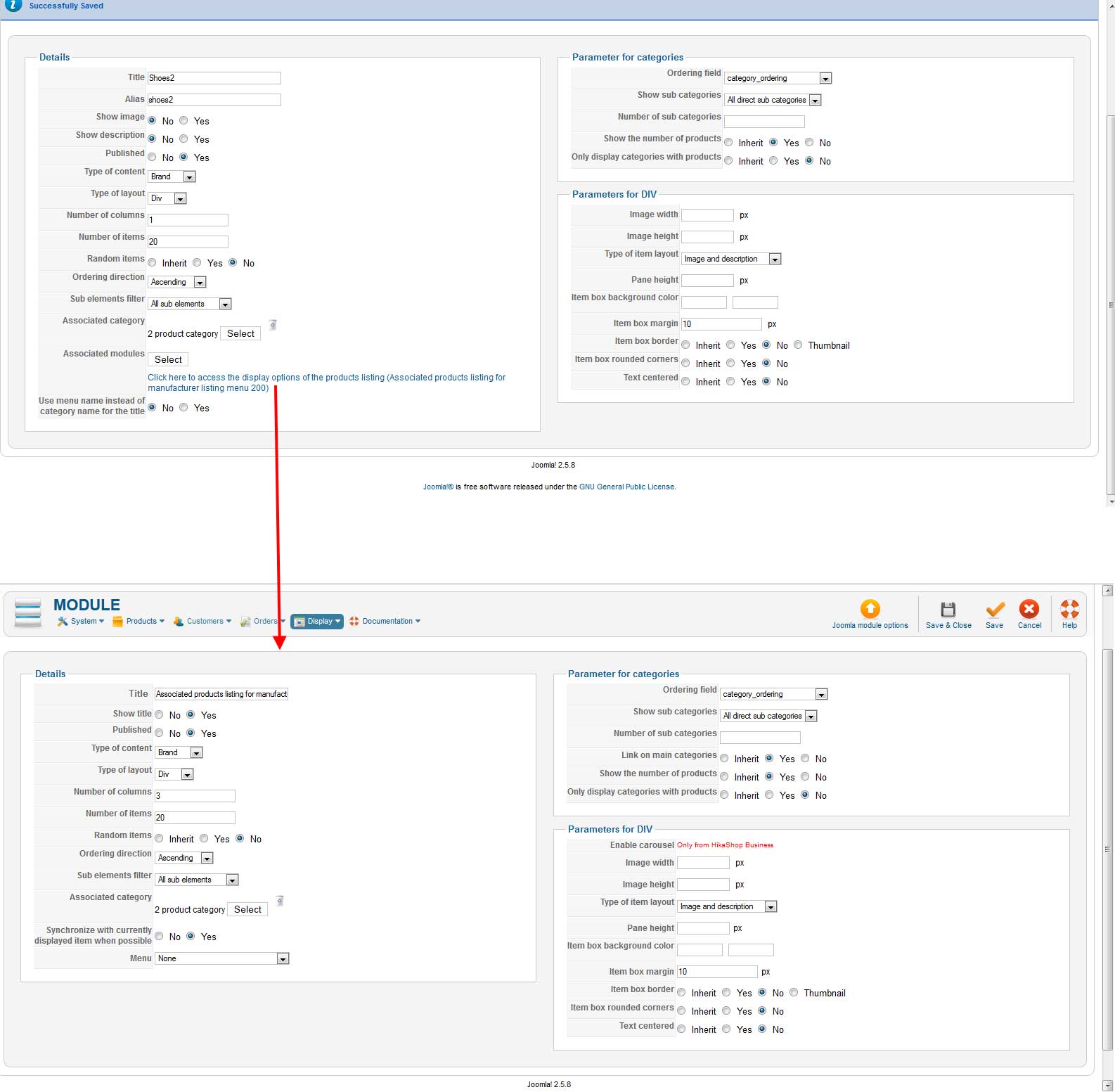Open module Ordering direction Ascending dropdown
1115x1092 pixels.
point(184,858)
